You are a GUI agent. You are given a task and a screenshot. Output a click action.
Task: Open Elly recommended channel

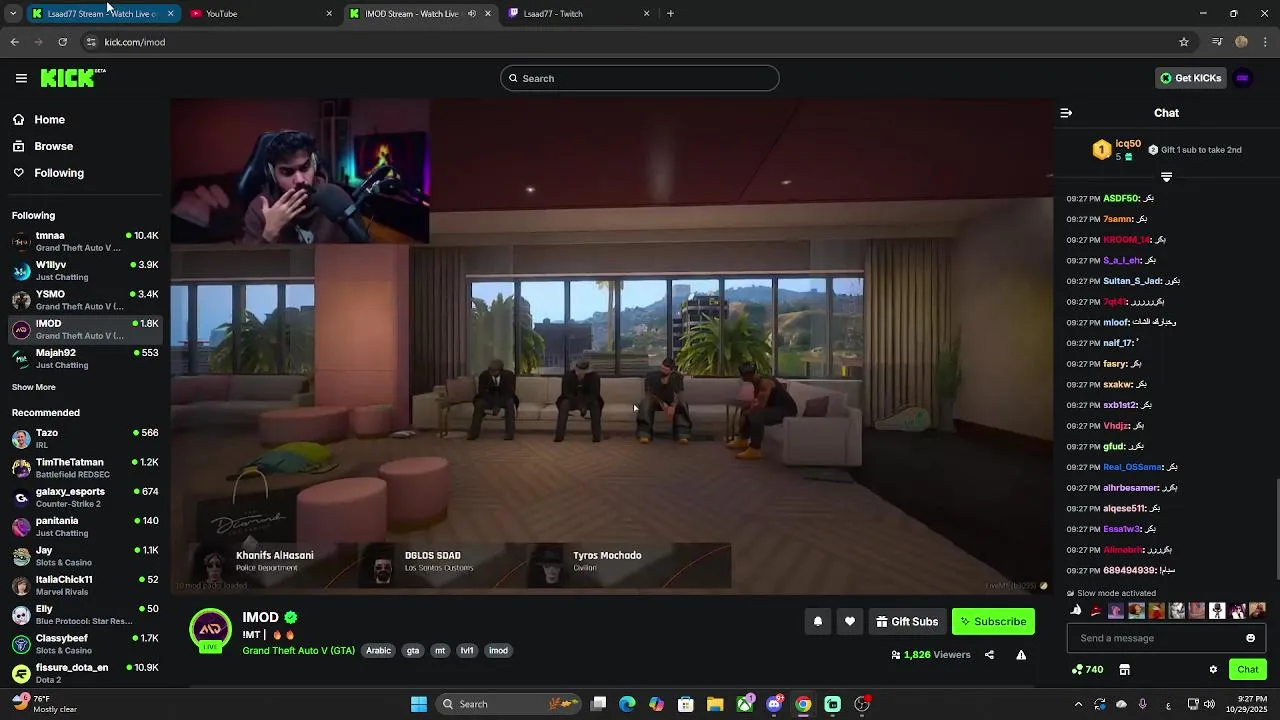tap(85, 614)
